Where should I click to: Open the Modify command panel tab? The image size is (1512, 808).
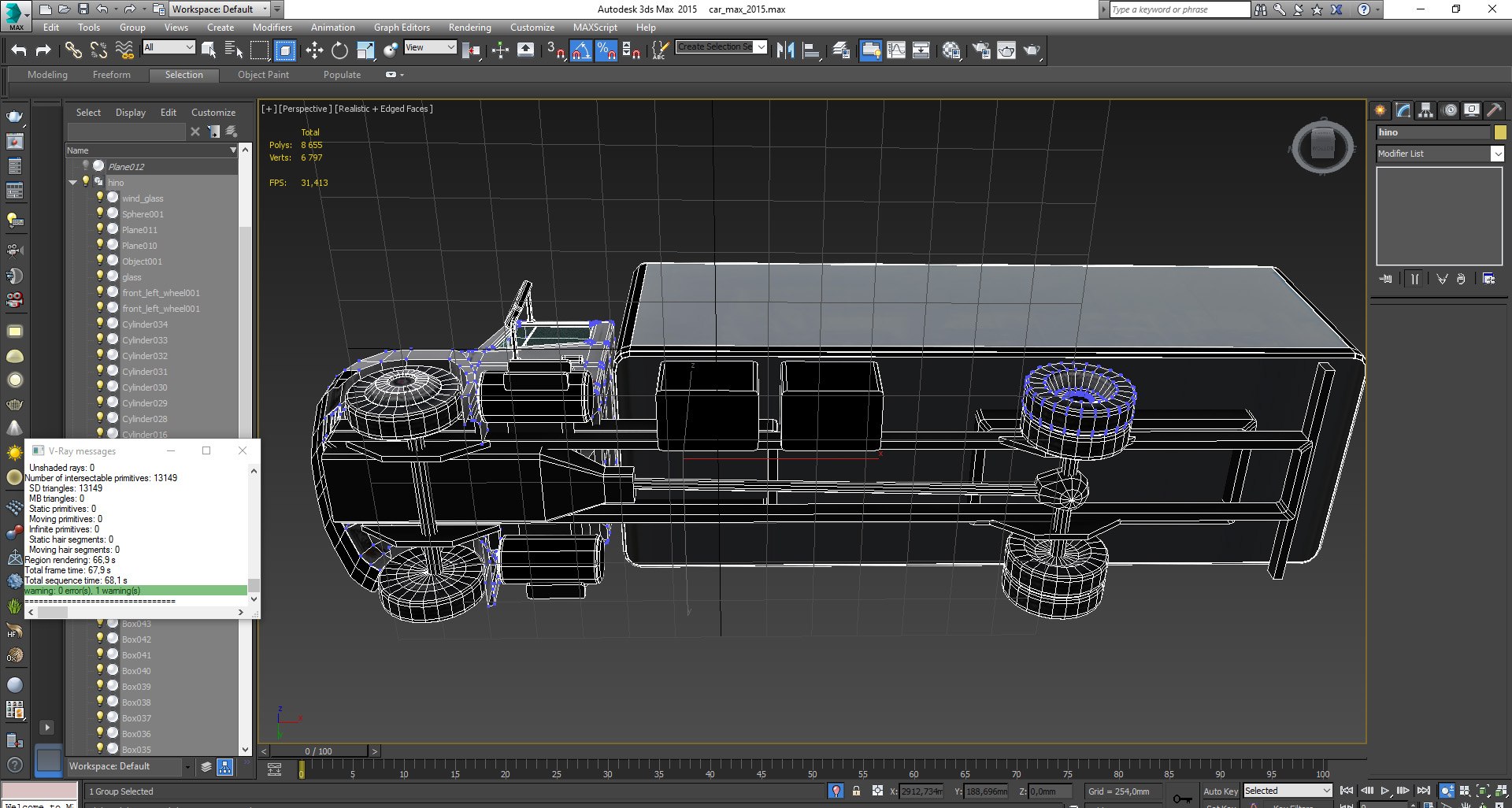coord(1403,110)
